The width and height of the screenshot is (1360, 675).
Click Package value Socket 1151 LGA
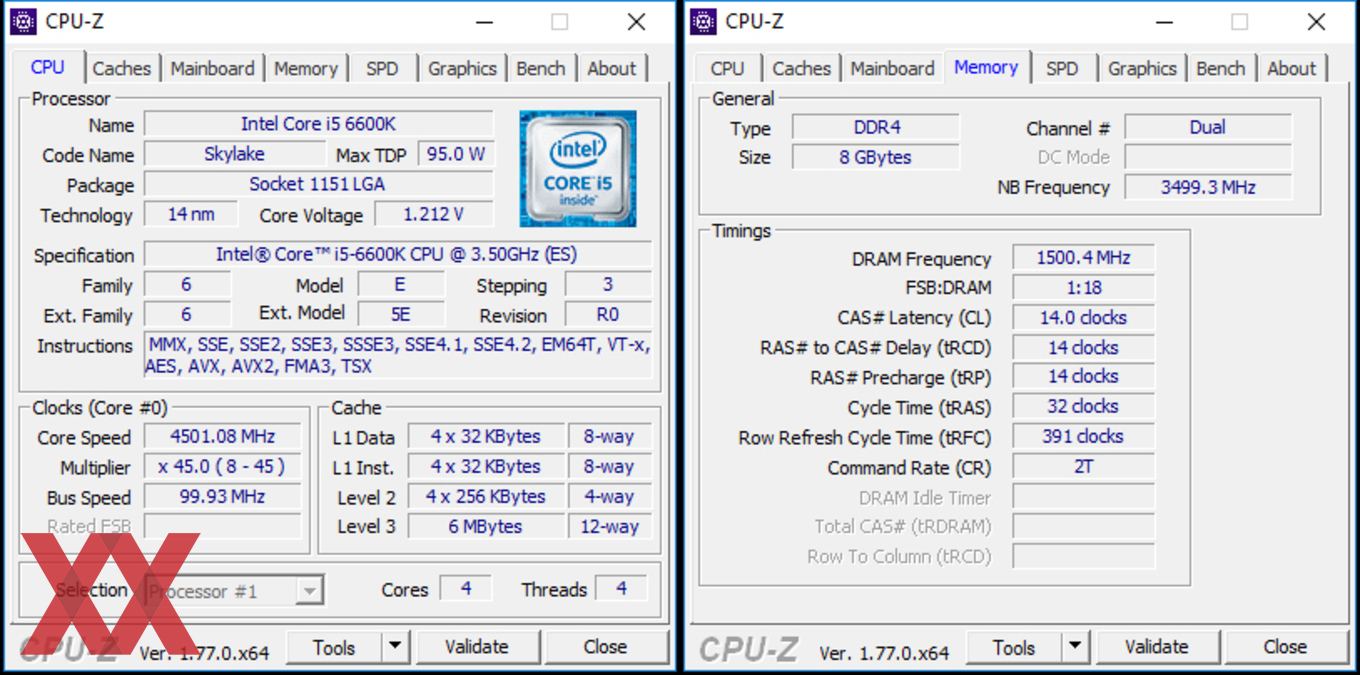click(x=318, y=184)
